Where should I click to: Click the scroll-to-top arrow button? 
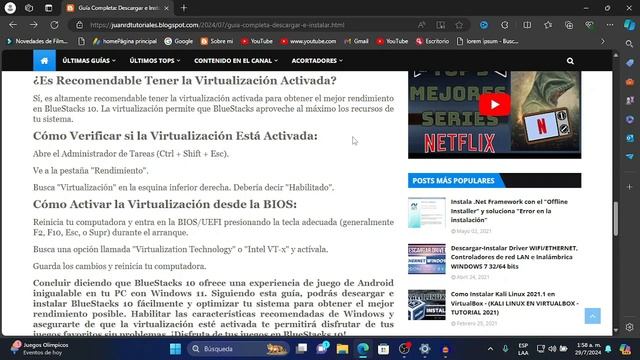click(592, 316)
